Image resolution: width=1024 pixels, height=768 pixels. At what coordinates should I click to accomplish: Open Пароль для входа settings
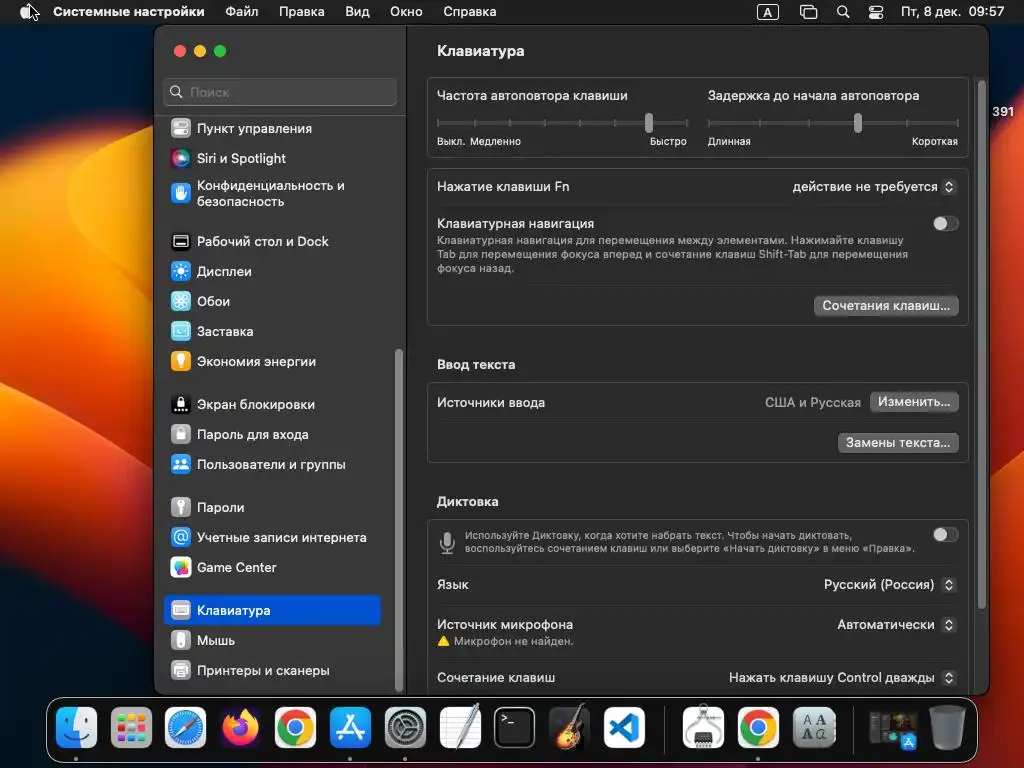click(x=272, y=434)
